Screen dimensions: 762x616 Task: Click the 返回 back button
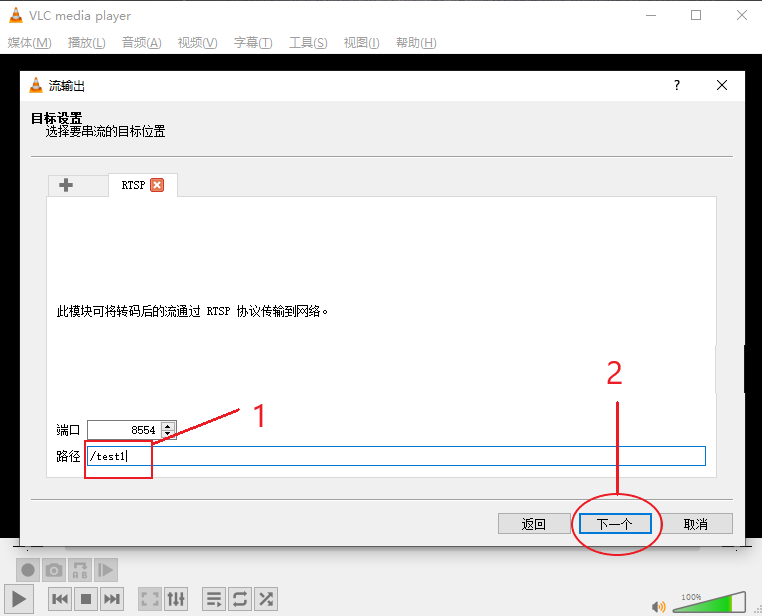pos(534,524)
